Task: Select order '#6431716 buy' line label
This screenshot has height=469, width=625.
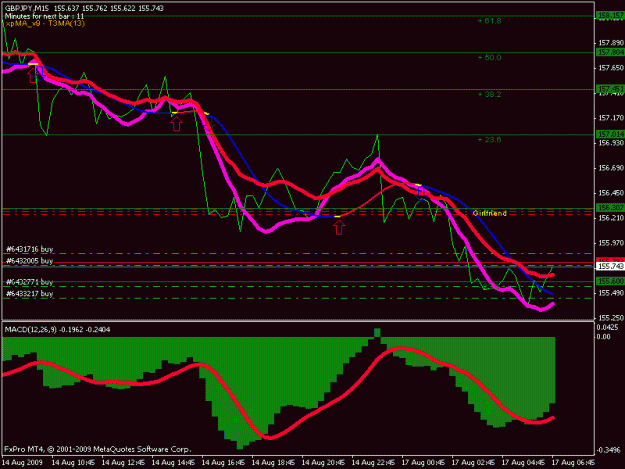Action: click(x=30, y=249)
